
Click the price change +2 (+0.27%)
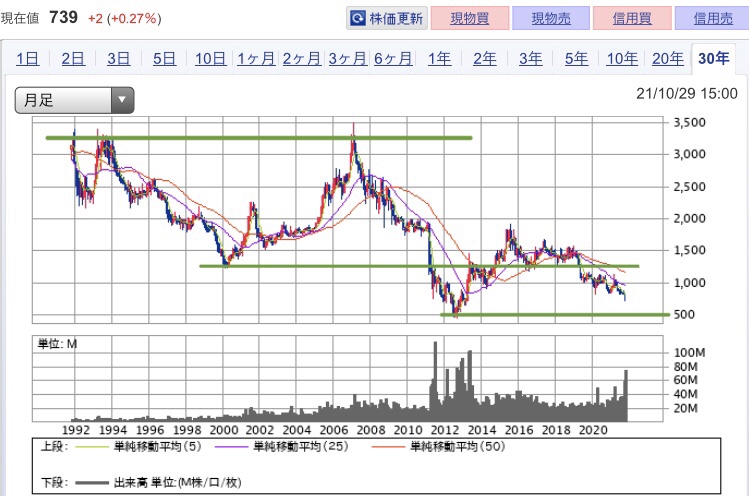tap(125, 18)
